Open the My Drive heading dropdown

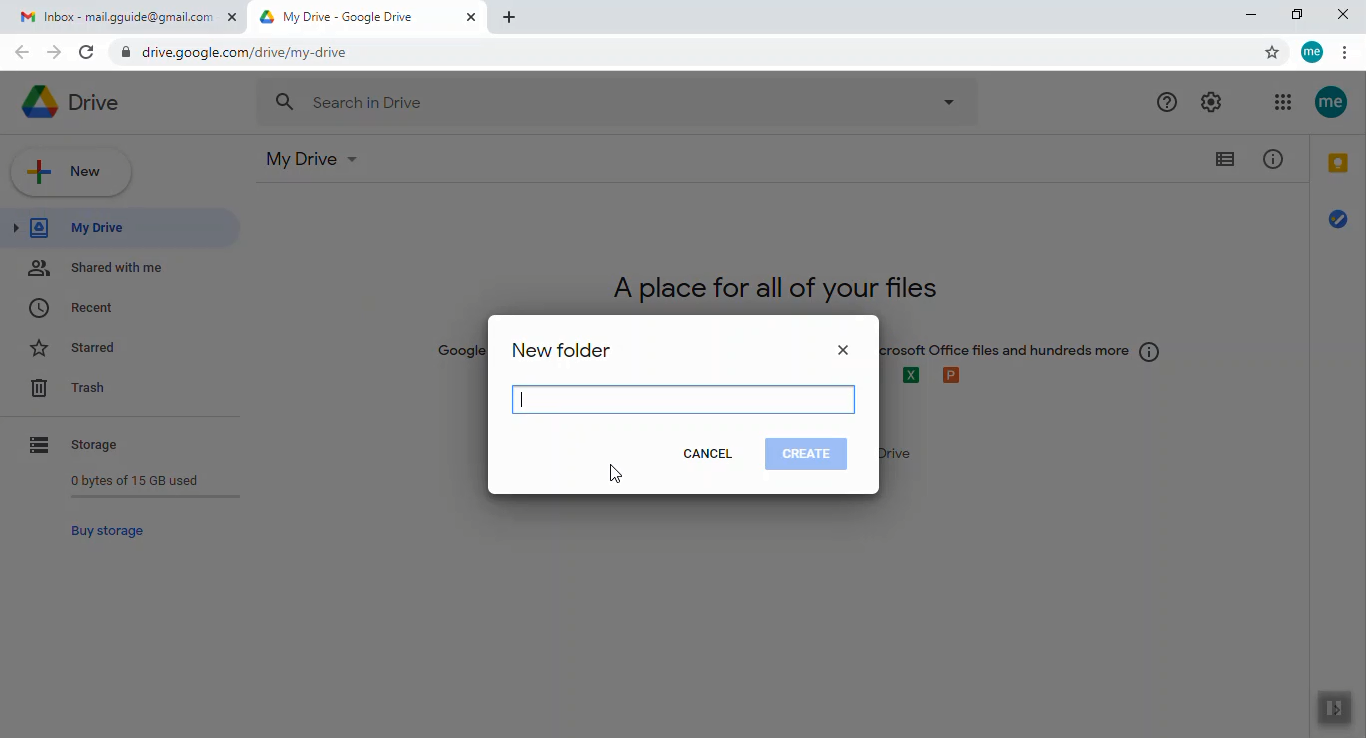click(x=351, y=159)
